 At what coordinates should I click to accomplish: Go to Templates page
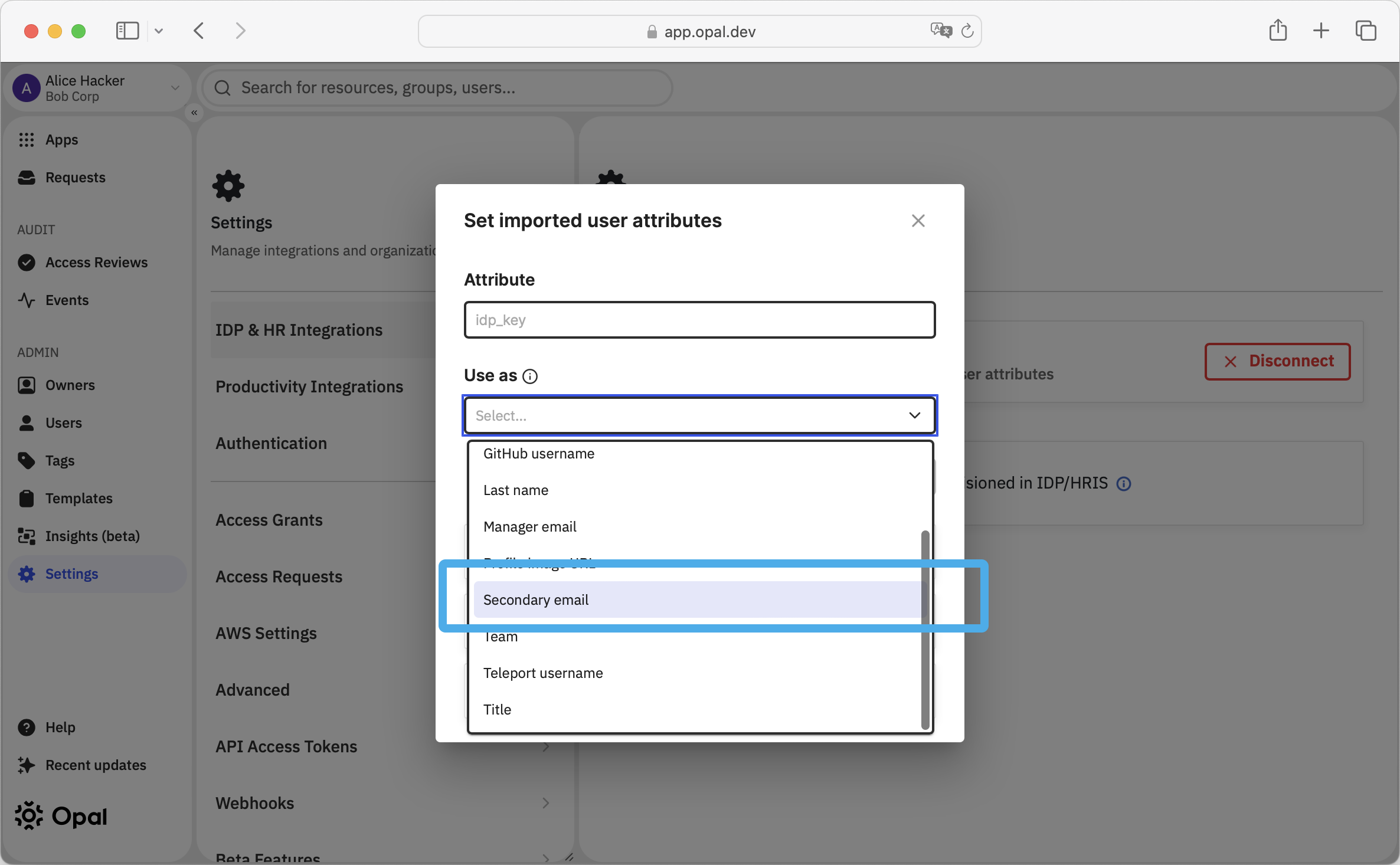click(78, 499)
